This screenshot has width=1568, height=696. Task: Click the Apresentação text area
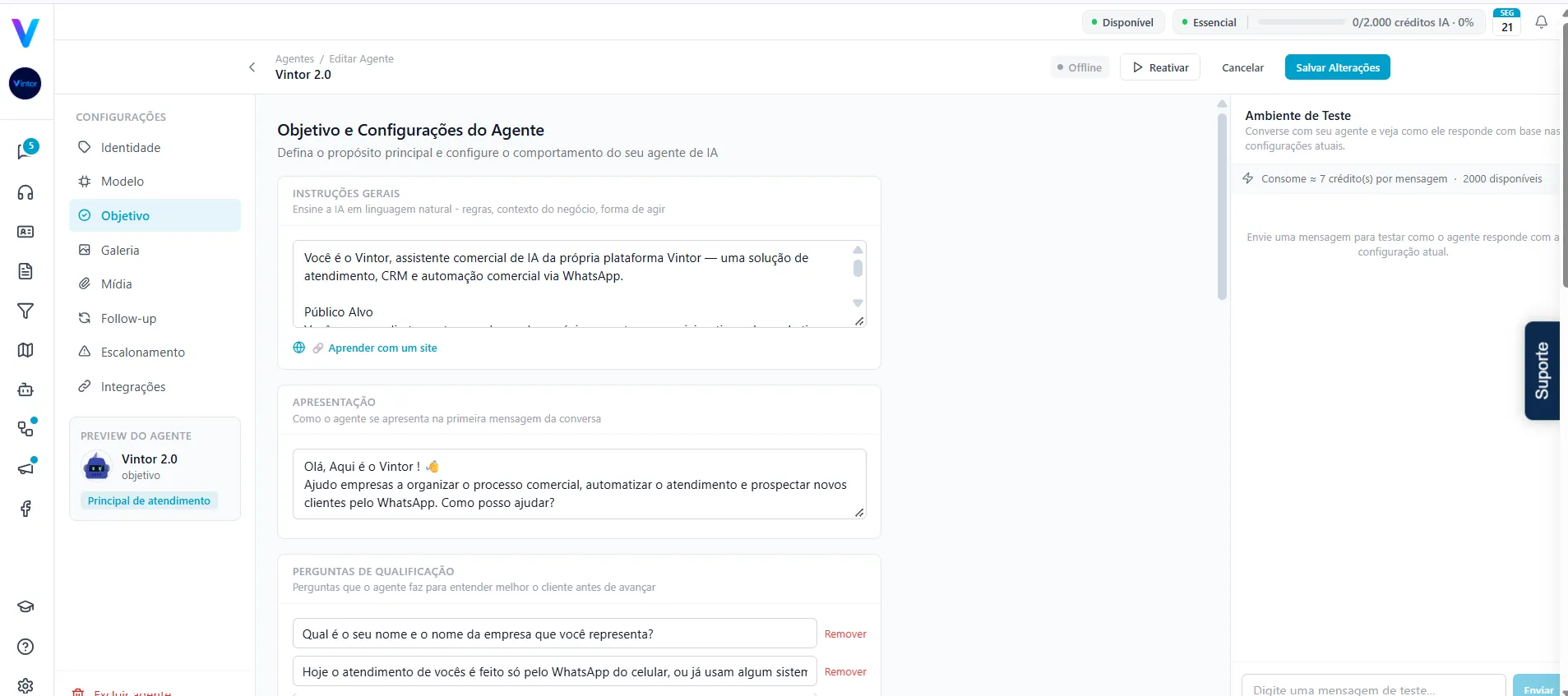[x=579, y=484]
